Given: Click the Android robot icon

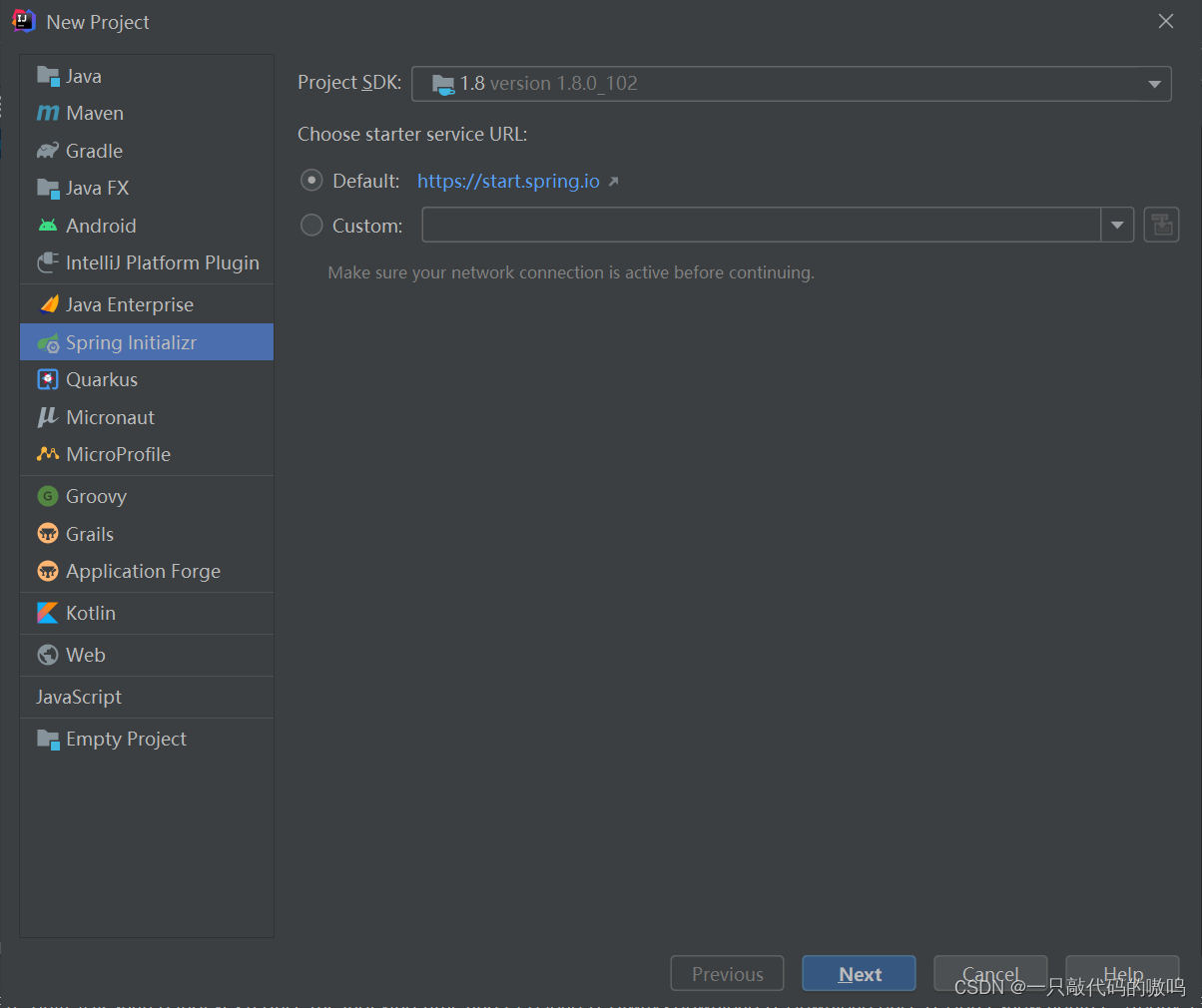Looking at the screenshot, I should [48, 226].
